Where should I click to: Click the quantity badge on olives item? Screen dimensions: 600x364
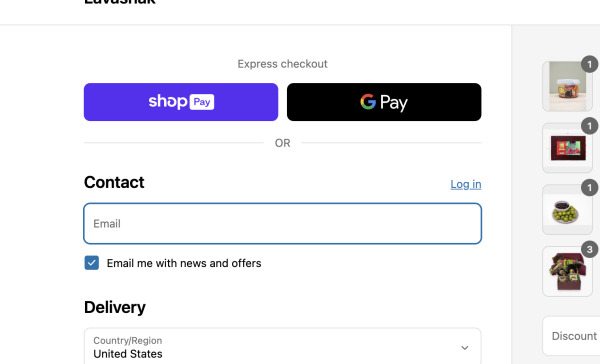tap(590, 188)
